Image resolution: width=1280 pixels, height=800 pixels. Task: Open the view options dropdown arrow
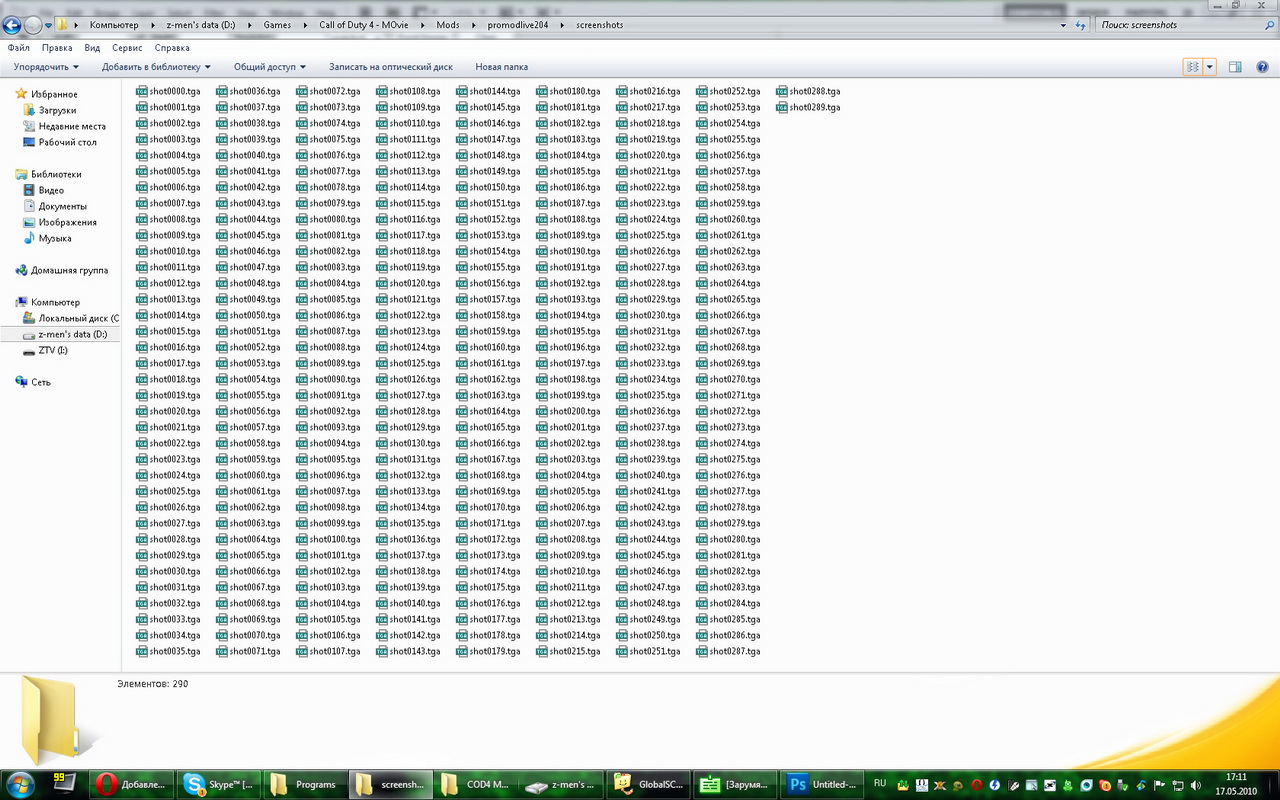(1209, 67)
